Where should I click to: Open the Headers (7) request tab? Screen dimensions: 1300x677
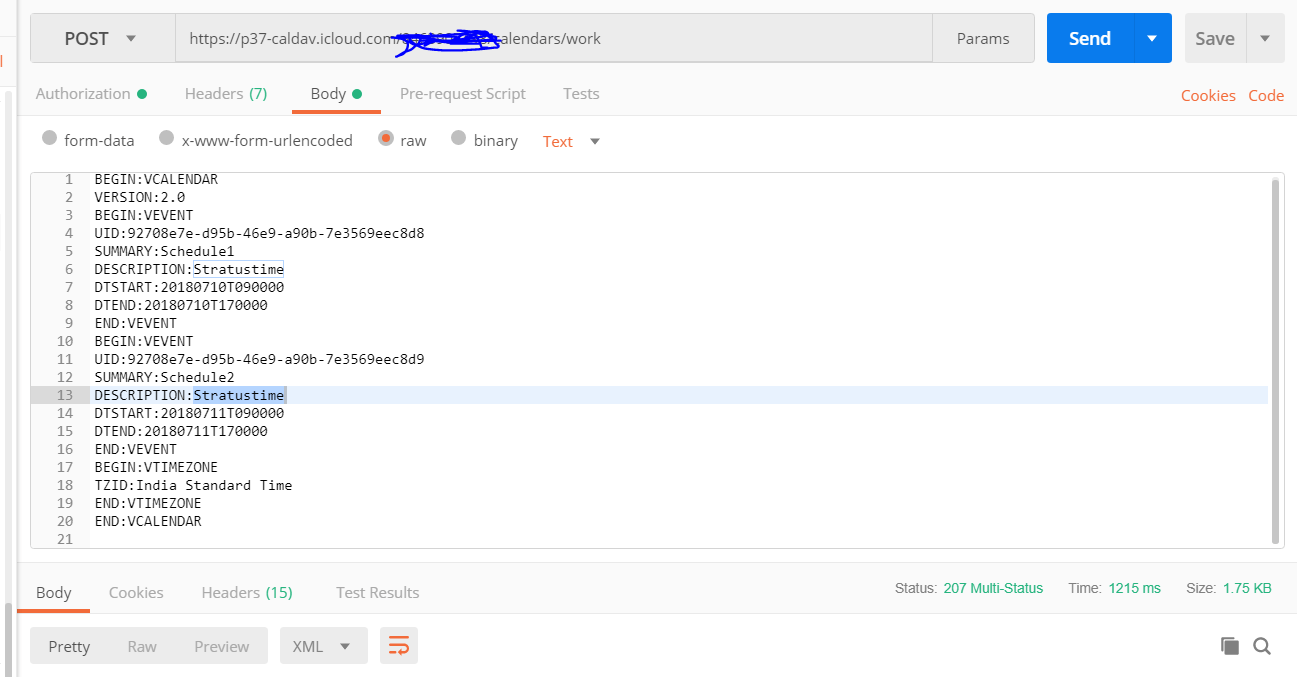coord(226,93)
